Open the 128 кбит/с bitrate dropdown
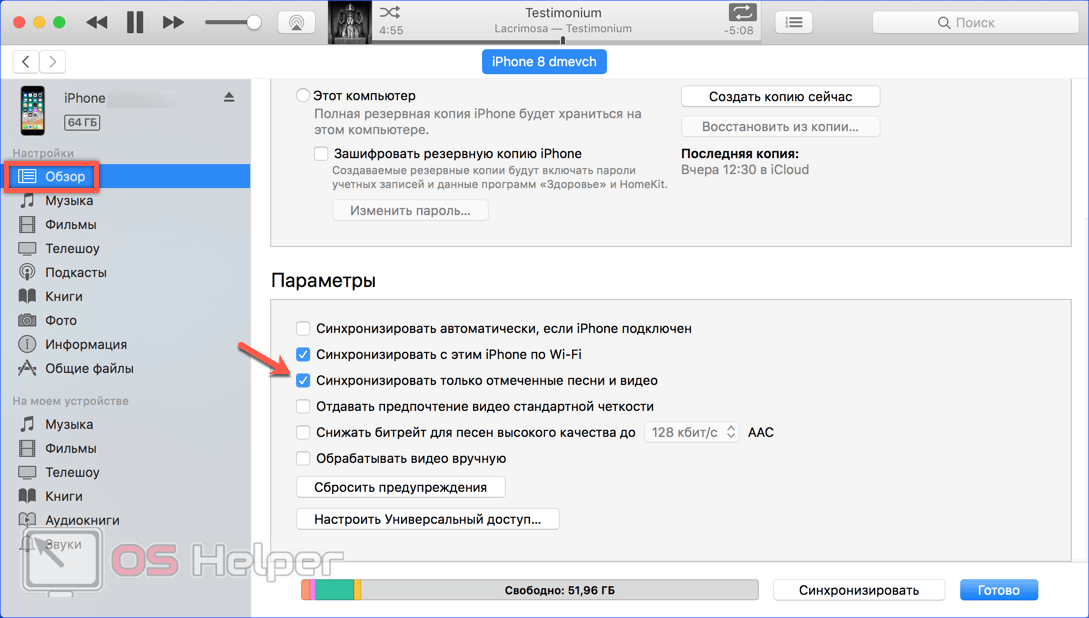The height and width of the screenshot is (618, 1089). click(x=692, y=432)
